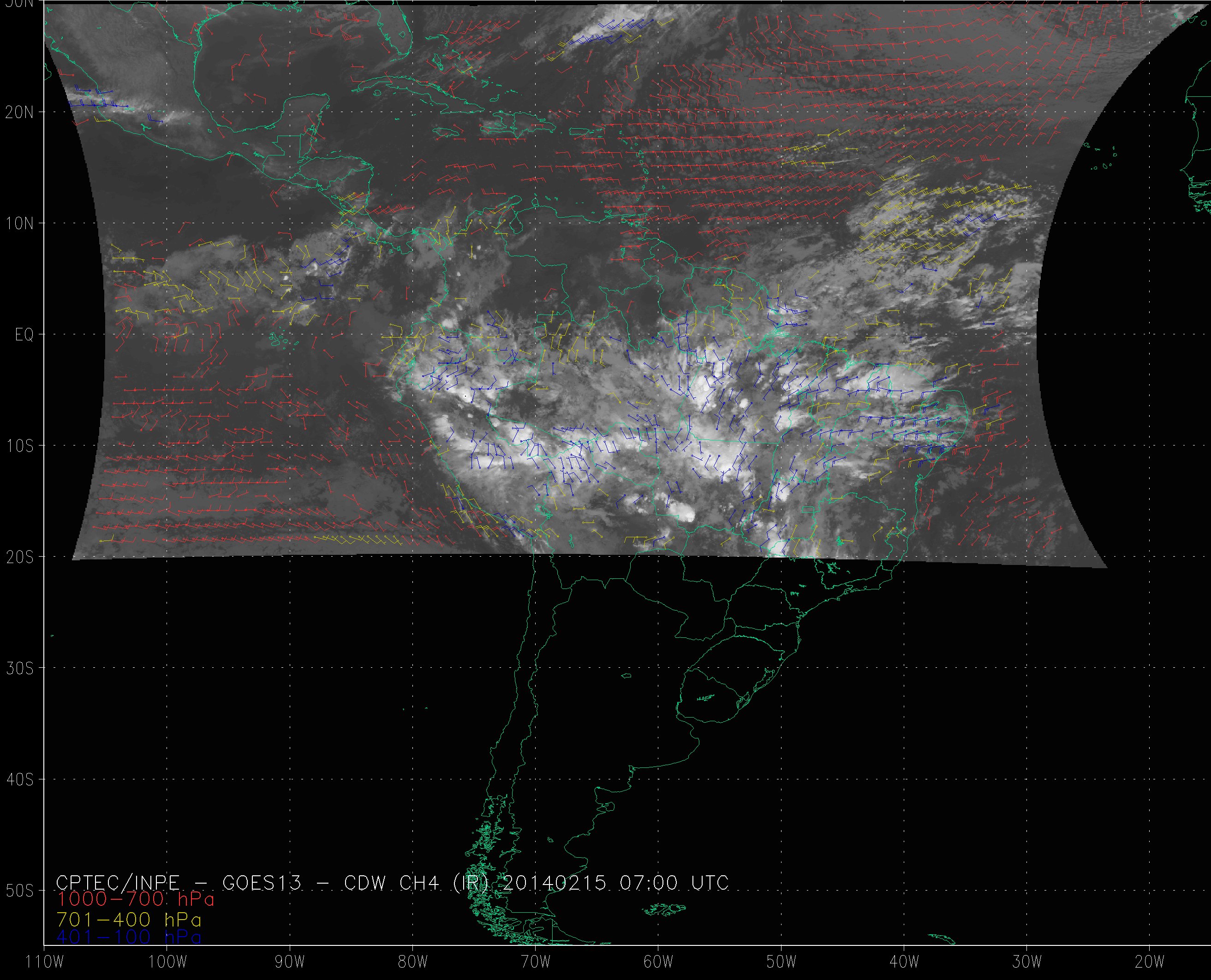1211x980 pixels.
Task: Click the 40W longitude axis label
Action: [x=904, y=962]
